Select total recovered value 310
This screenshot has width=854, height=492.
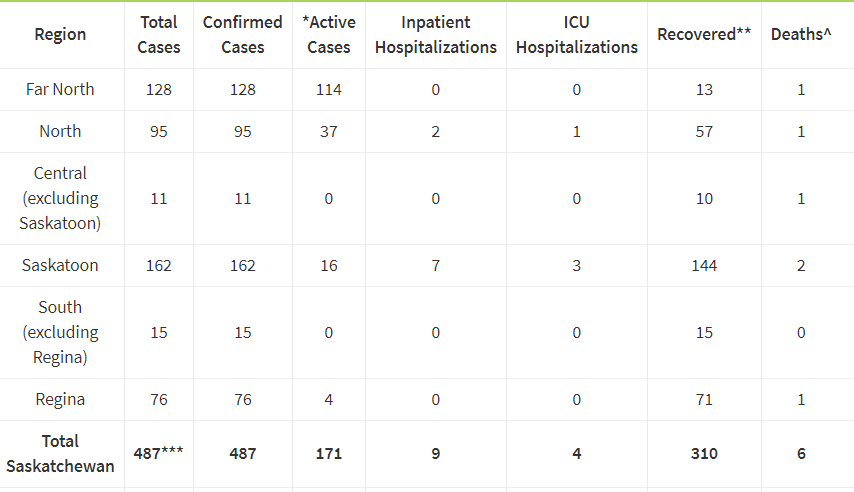[704, 453]
